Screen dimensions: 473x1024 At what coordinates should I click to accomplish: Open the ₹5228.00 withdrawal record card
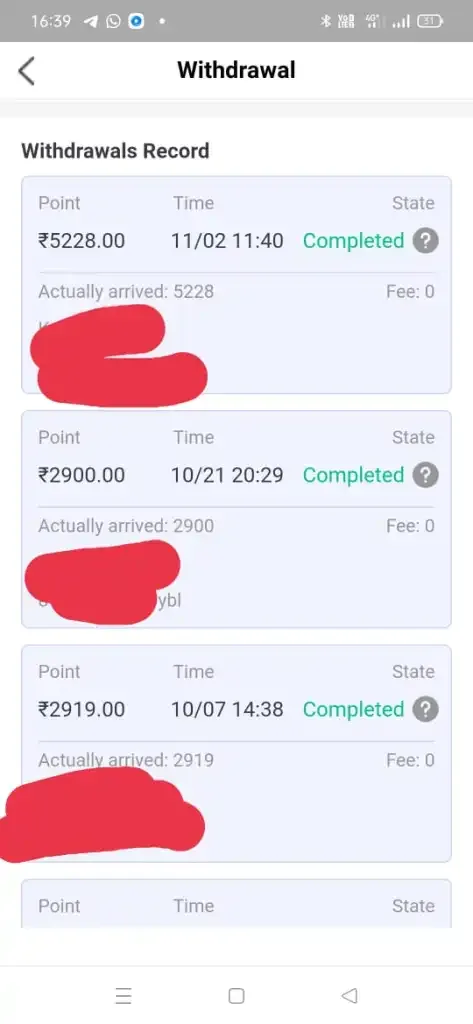pos(236,285)
